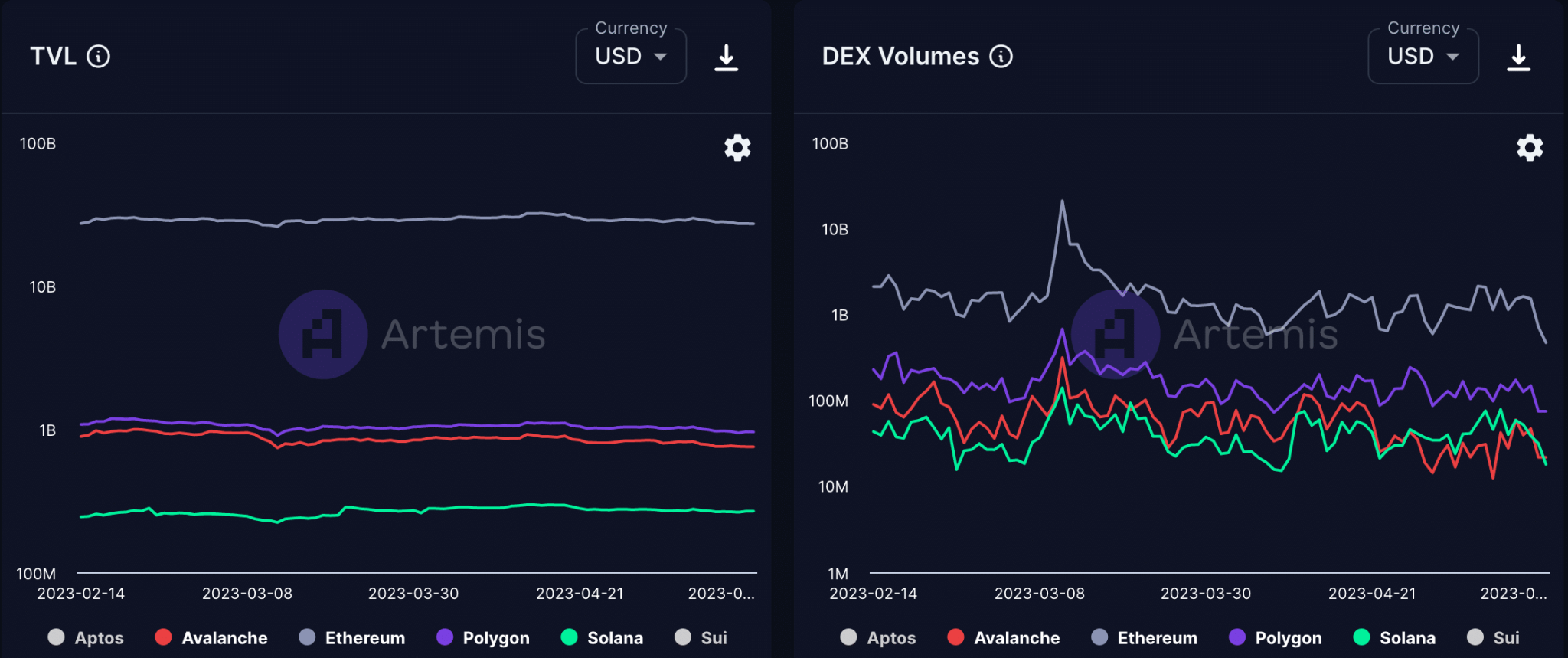Open TVL chart settings gear
The width and height of the screenshot is (1568, 658).
point(737,147)
